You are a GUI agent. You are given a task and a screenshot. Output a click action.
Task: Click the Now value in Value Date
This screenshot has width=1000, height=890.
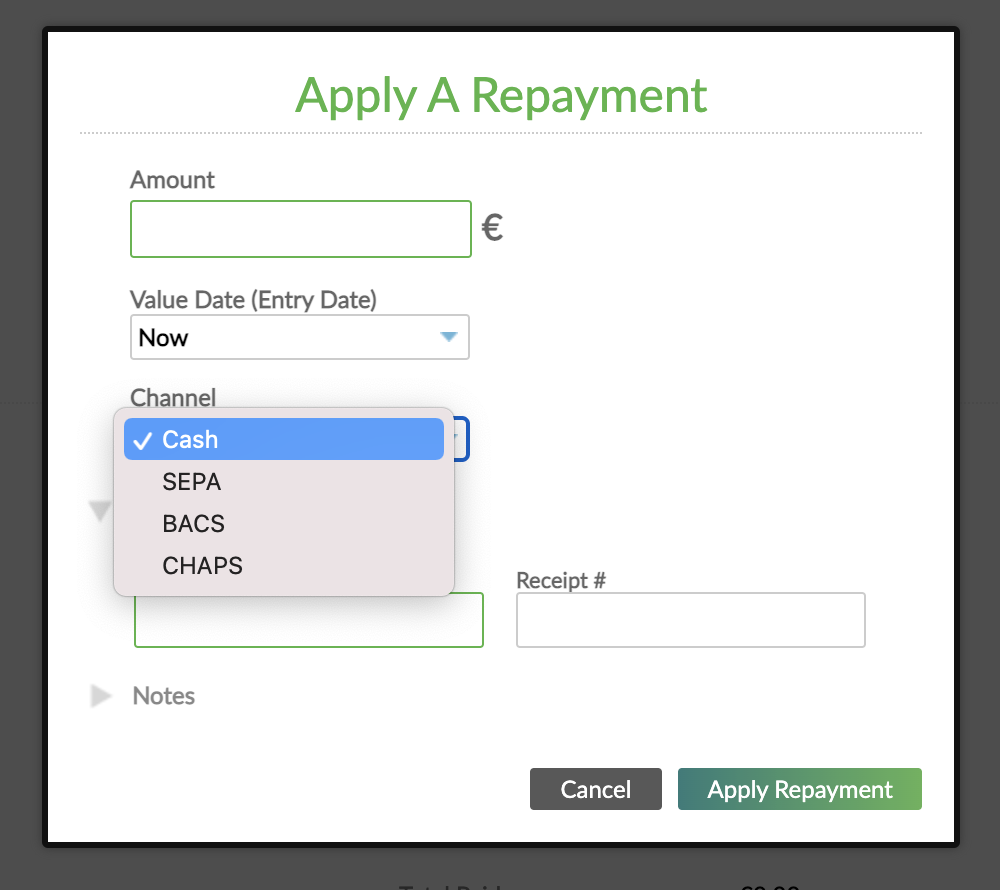[163, 337]
